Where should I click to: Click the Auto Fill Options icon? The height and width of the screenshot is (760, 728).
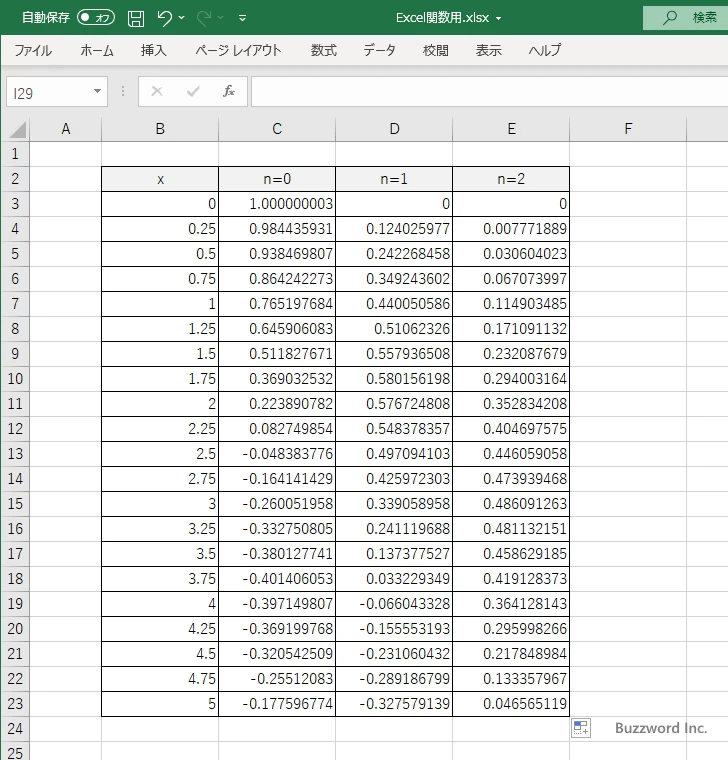581,728
